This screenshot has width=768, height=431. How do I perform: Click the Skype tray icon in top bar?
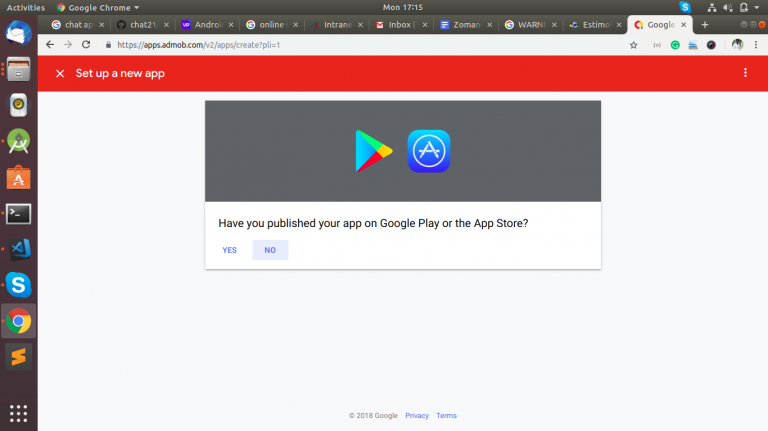(685, 7)
